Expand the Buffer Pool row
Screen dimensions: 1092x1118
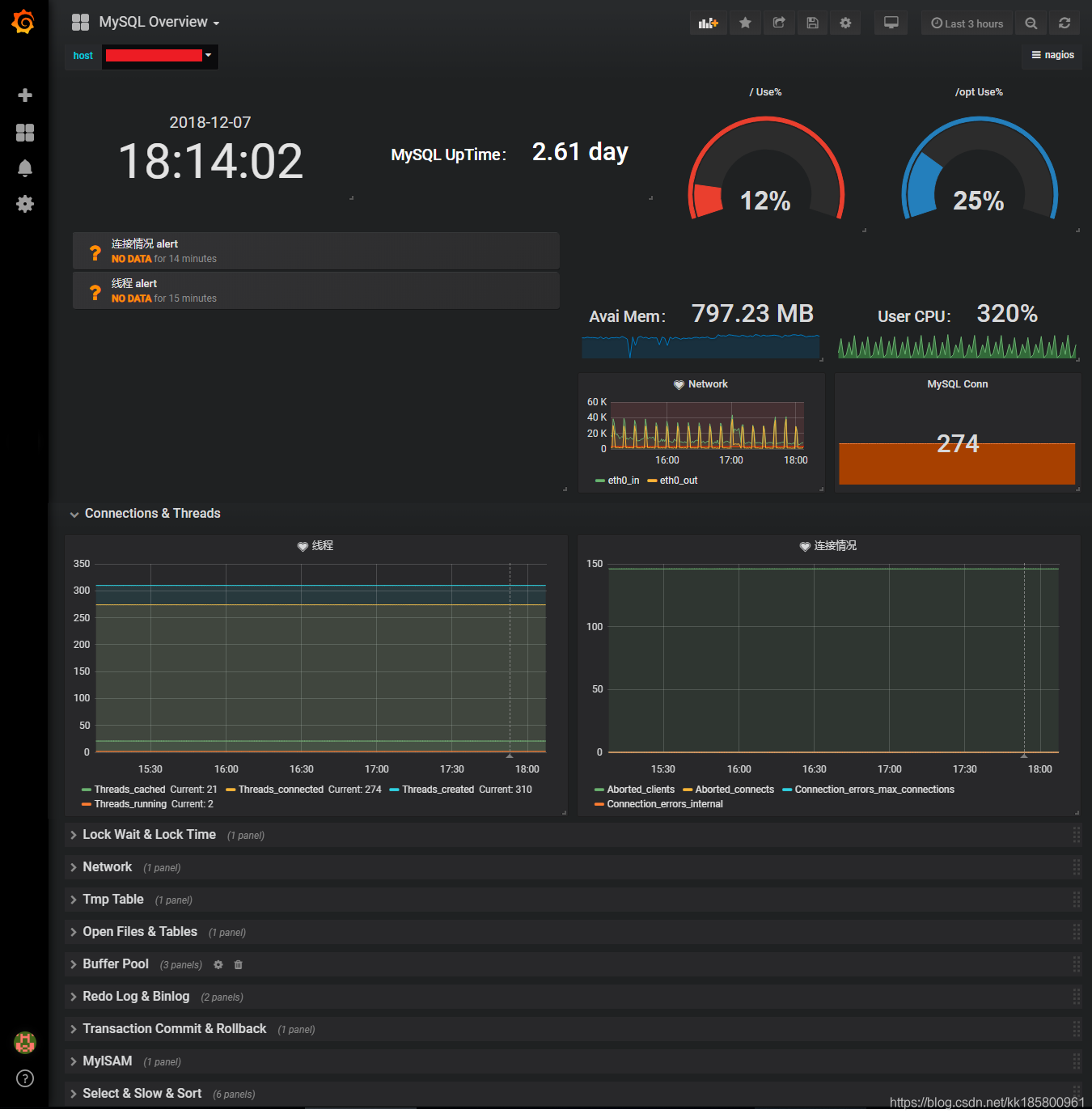pos(109,964)
